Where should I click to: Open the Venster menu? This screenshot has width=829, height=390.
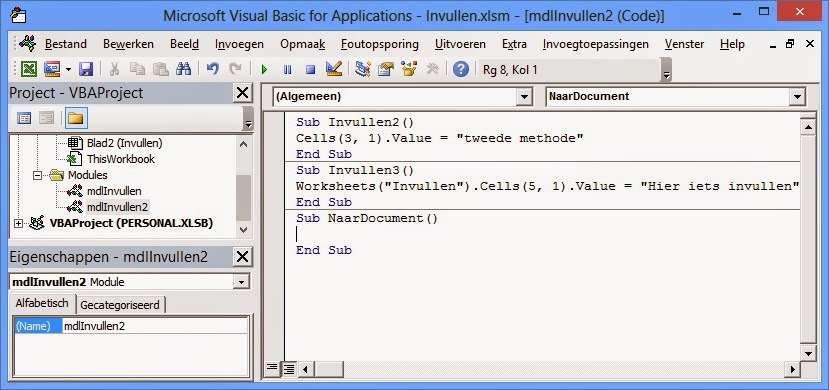684,44
